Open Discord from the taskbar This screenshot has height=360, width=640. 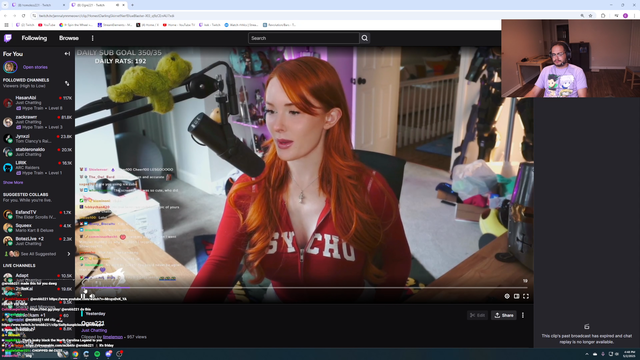108,354
